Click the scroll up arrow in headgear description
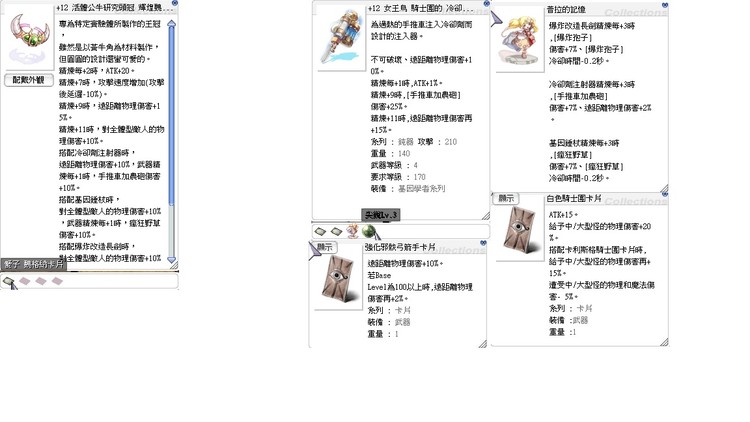 [172, 23]
